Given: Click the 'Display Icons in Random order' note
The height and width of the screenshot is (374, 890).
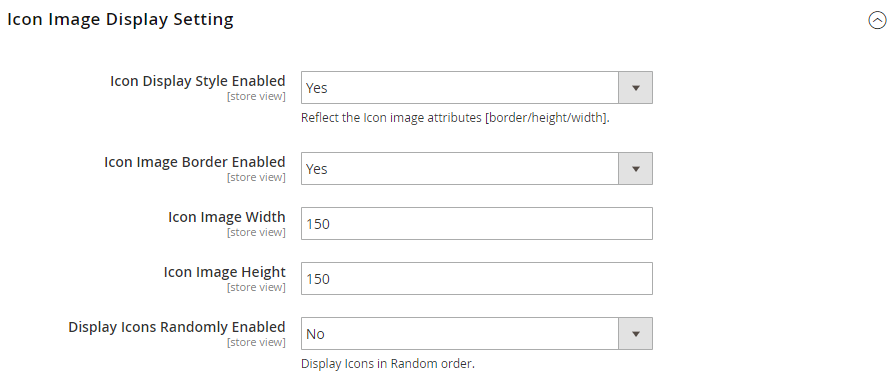Looking at the screenshot, I should point(388,364).
